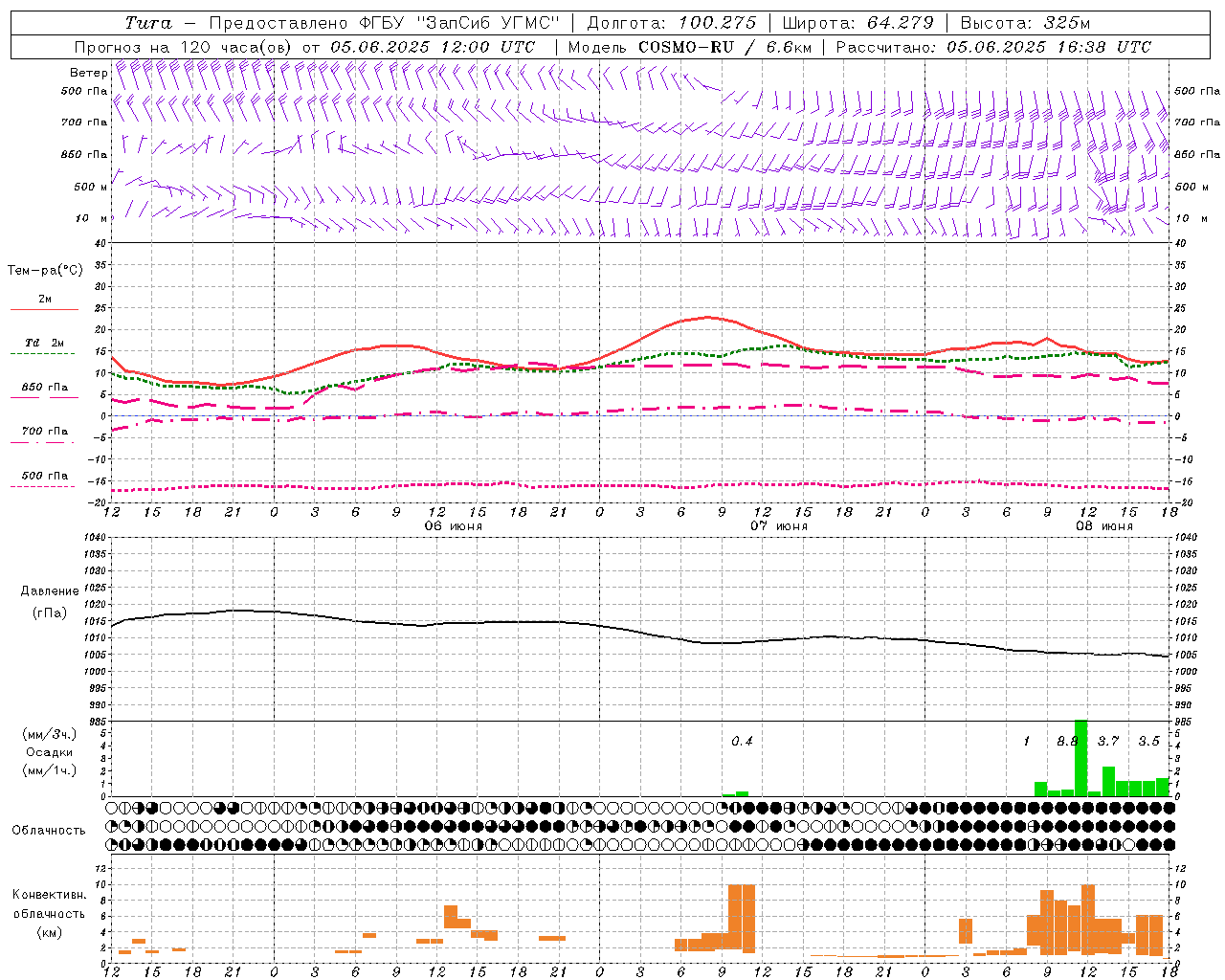Select the "Широта: 64.279" header value

point(857,23)
